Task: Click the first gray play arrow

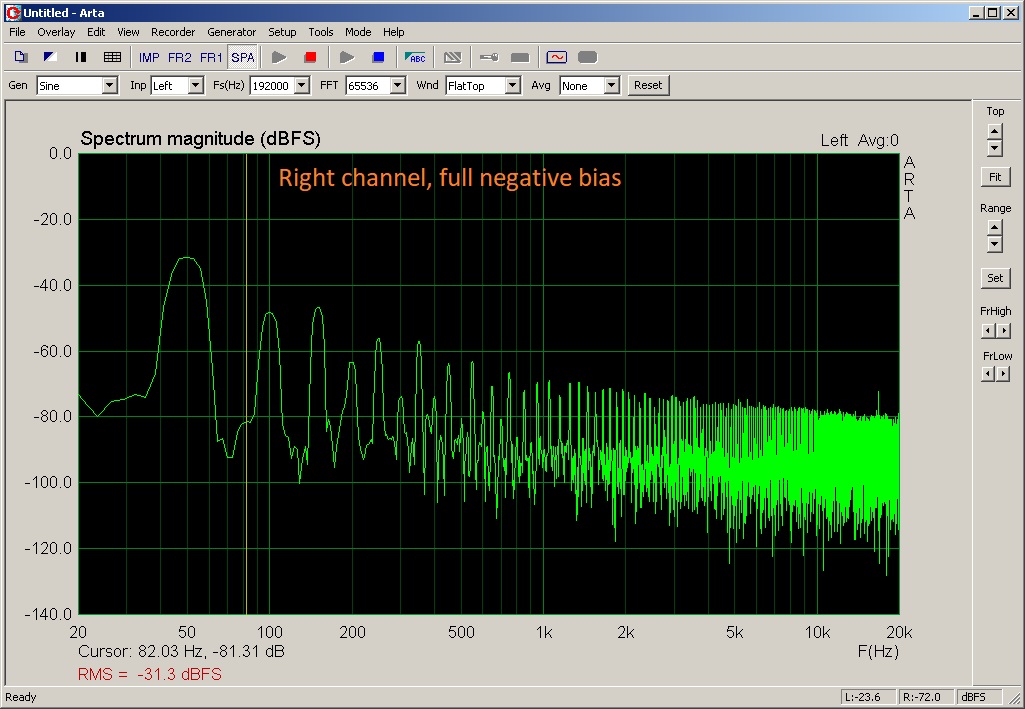Action: click(279, 58)
